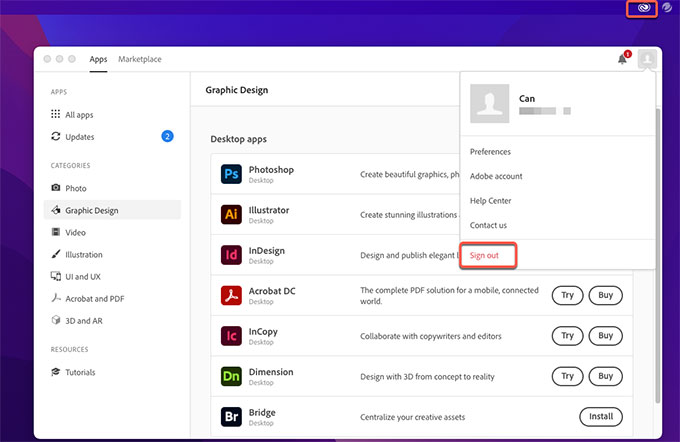Click the Desktop apps heading
The height and width of the screenshot is (442, 680).
pyautogui.click(x=239, y=139)
